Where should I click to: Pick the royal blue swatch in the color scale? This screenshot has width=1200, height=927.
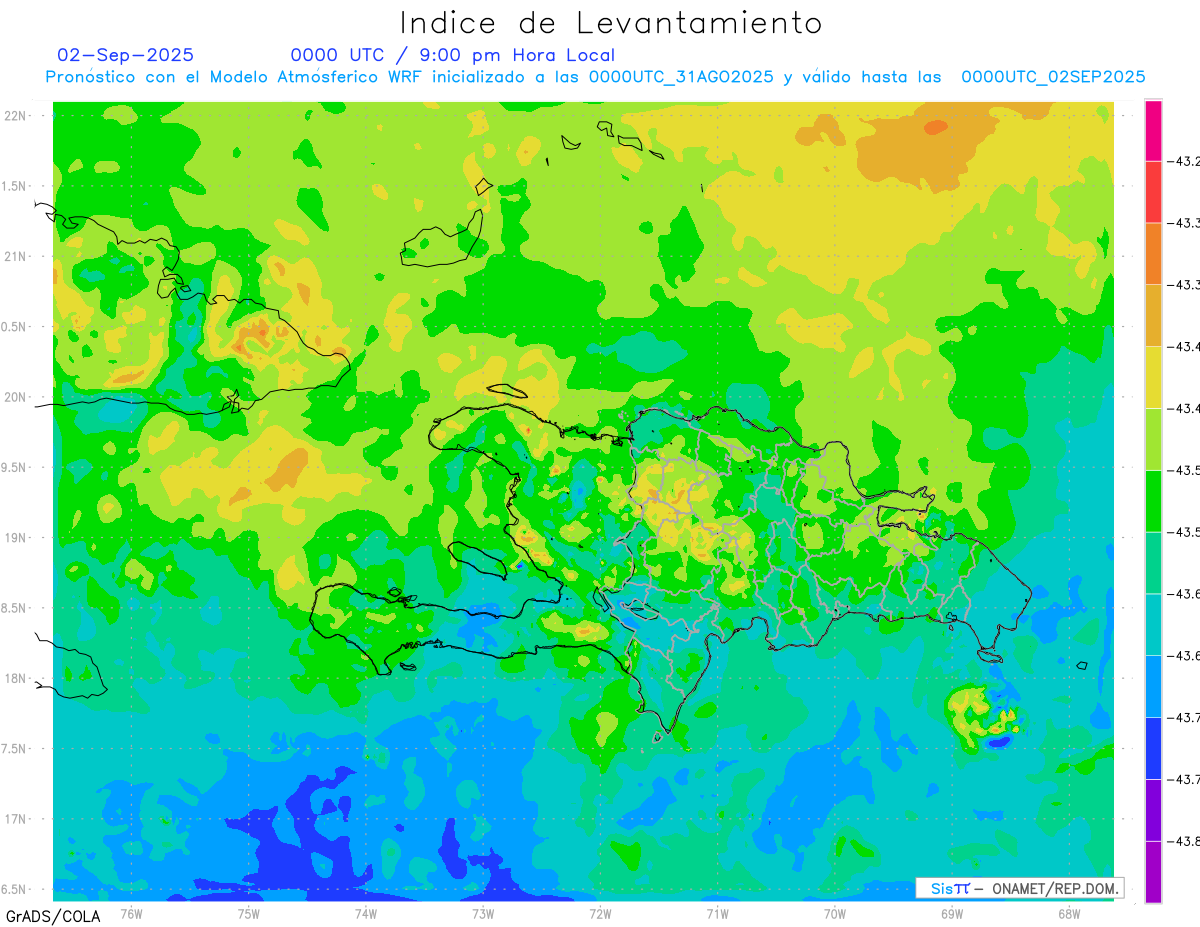[x=1153, y=748]
